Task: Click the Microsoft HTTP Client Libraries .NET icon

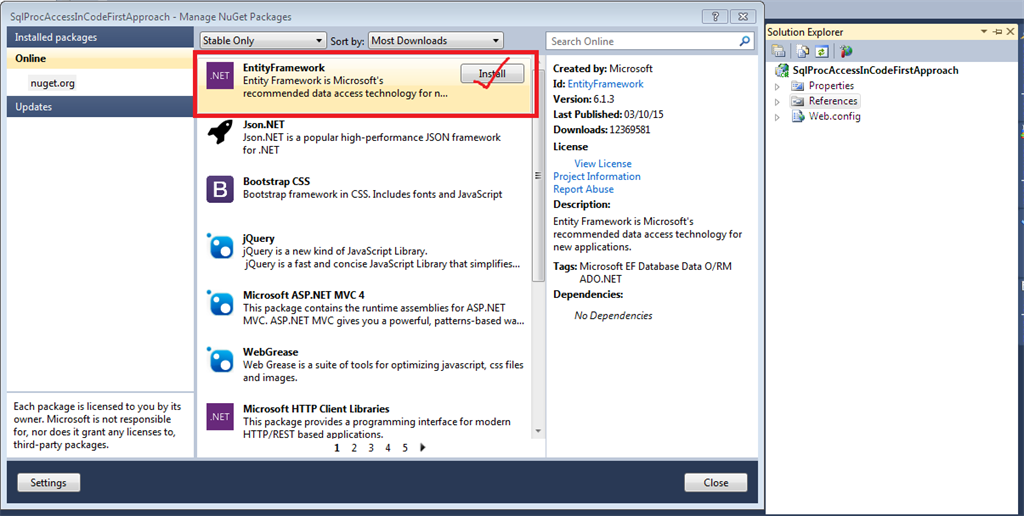Action: point(220,416)
